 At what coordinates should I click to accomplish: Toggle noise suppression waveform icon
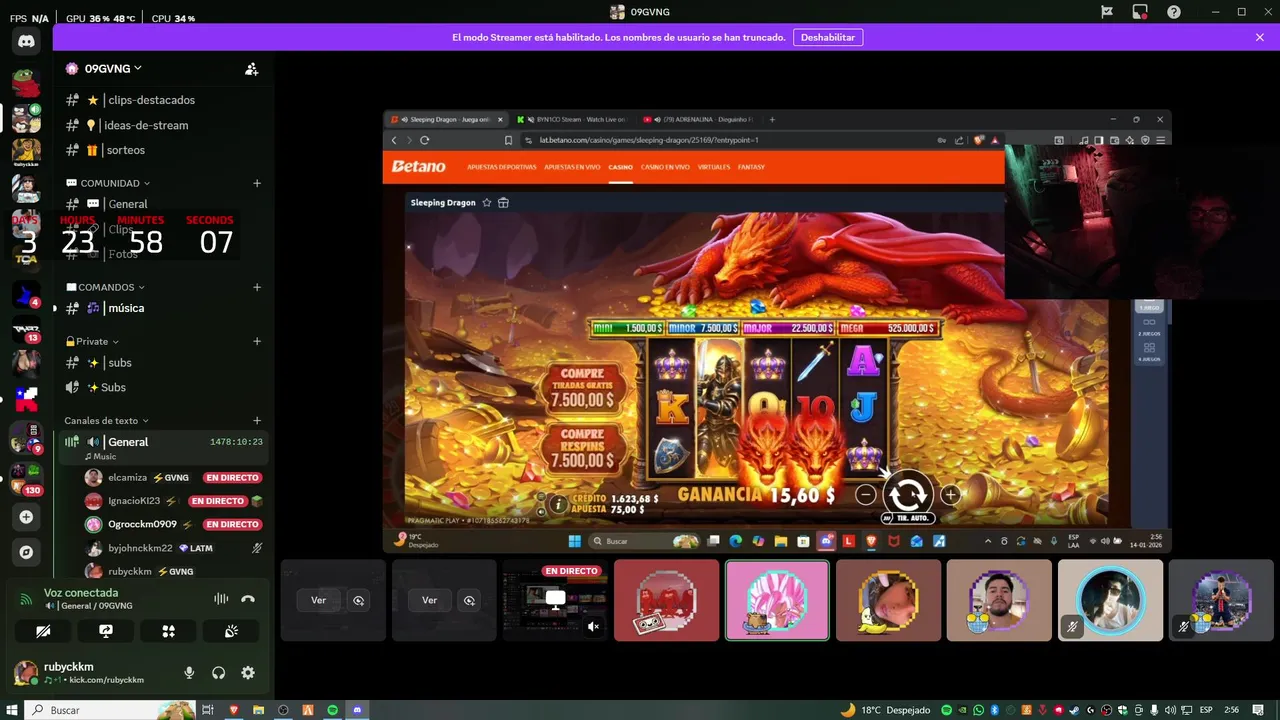(221, 599)
